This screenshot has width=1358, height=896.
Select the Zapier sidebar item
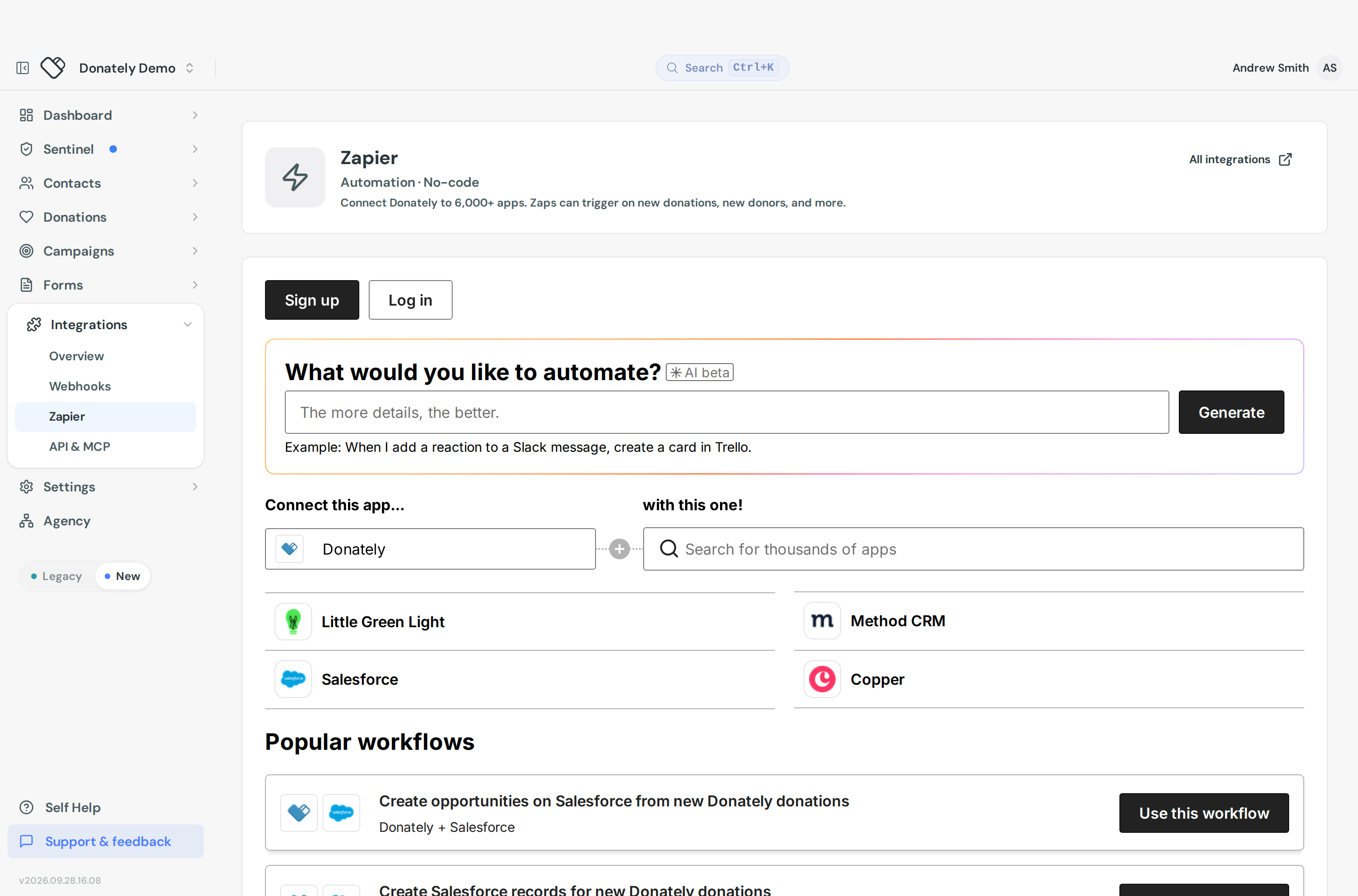pyautogui.click(x=106, y=416)
